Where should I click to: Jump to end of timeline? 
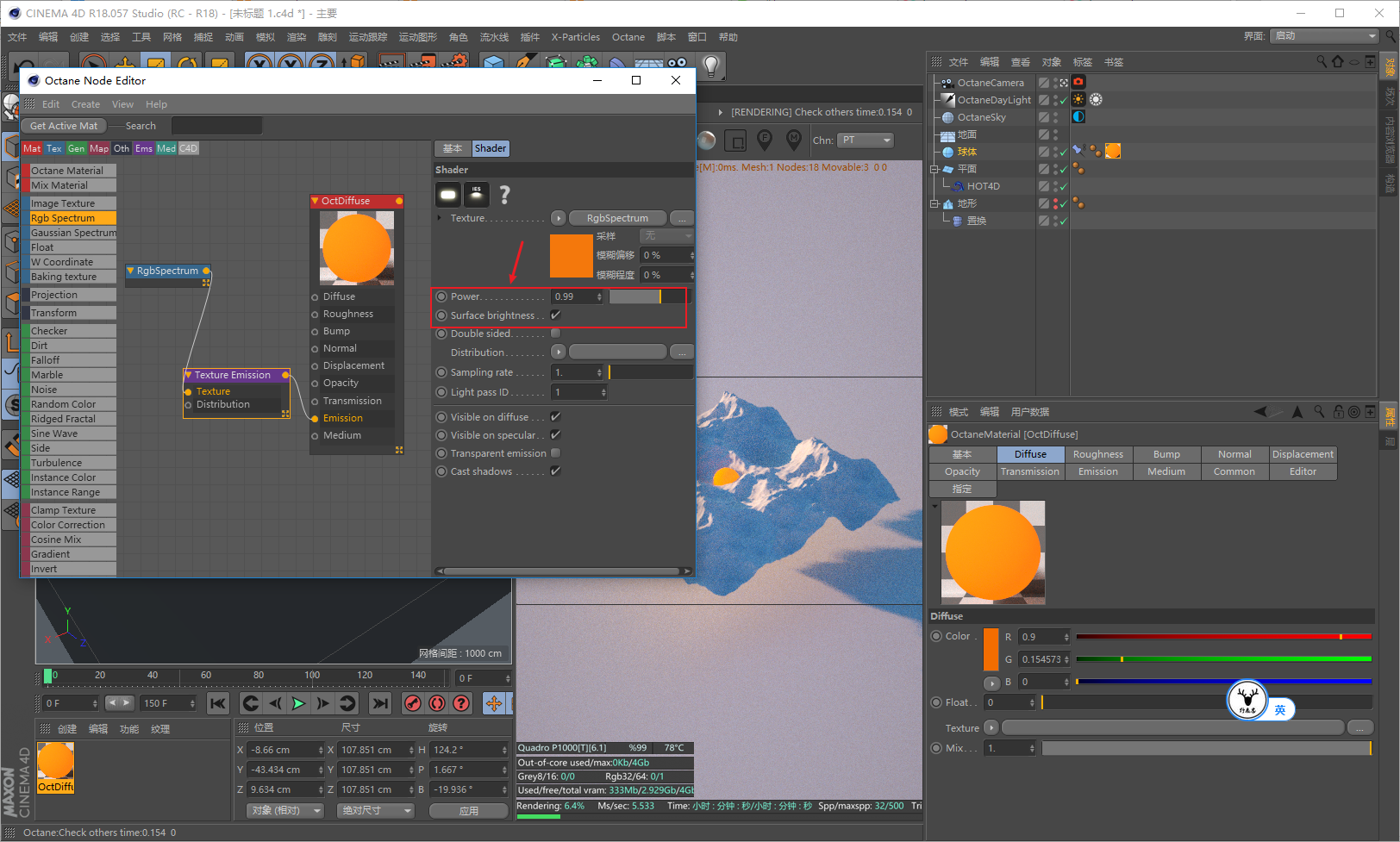point(379,703)
